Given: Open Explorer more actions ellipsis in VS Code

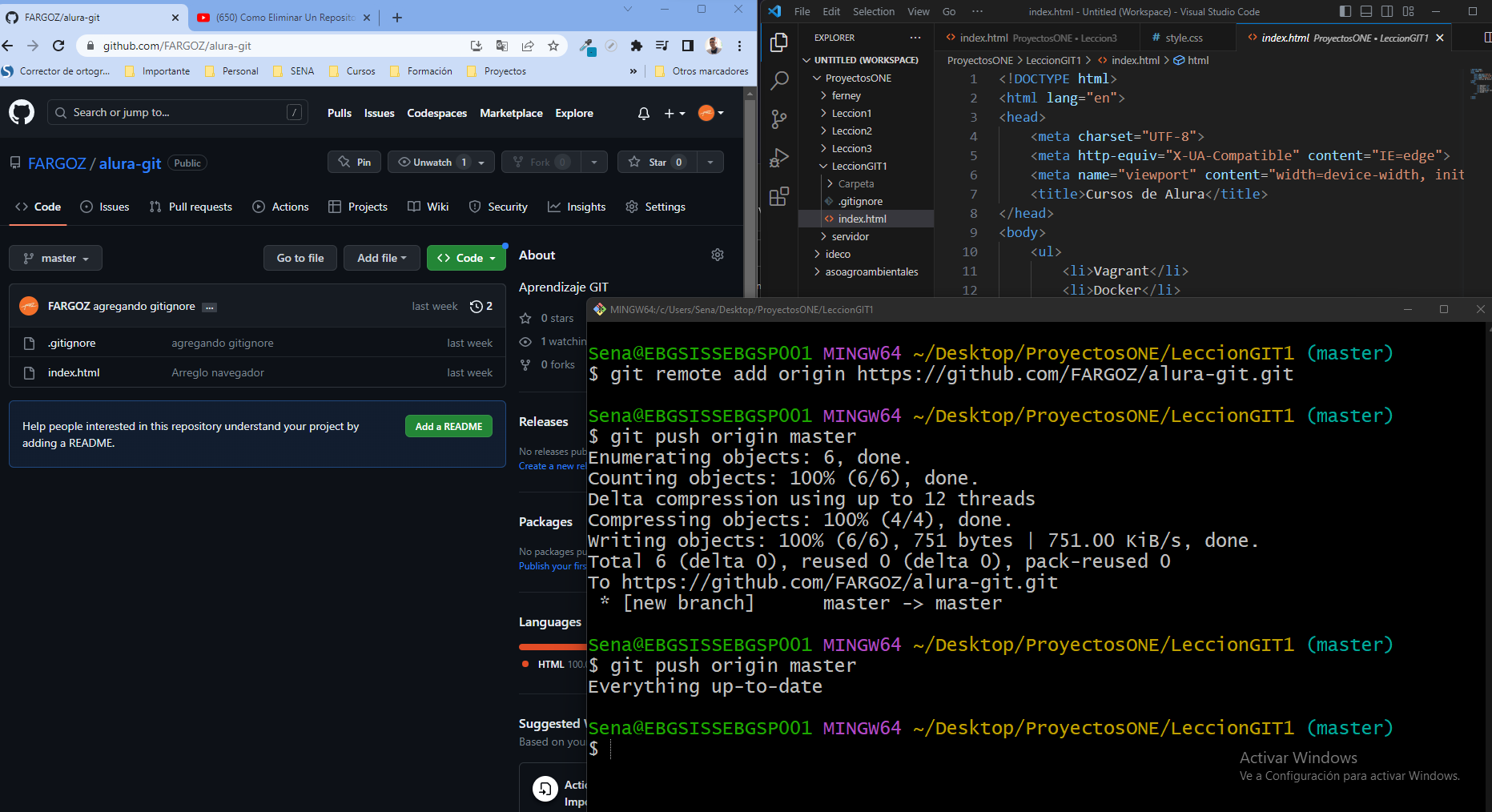Looking at the screenshot, I should [915, 38].
